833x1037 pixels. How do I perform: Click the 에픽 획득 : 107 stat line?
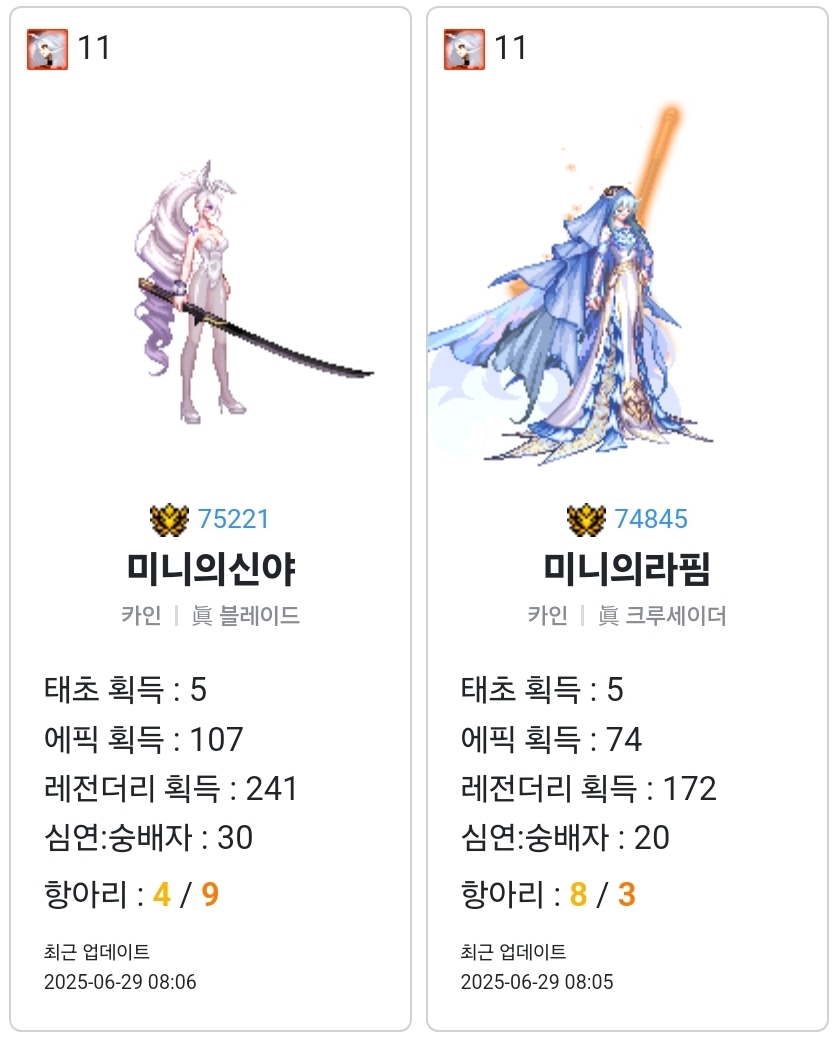[x=143, y=739]
